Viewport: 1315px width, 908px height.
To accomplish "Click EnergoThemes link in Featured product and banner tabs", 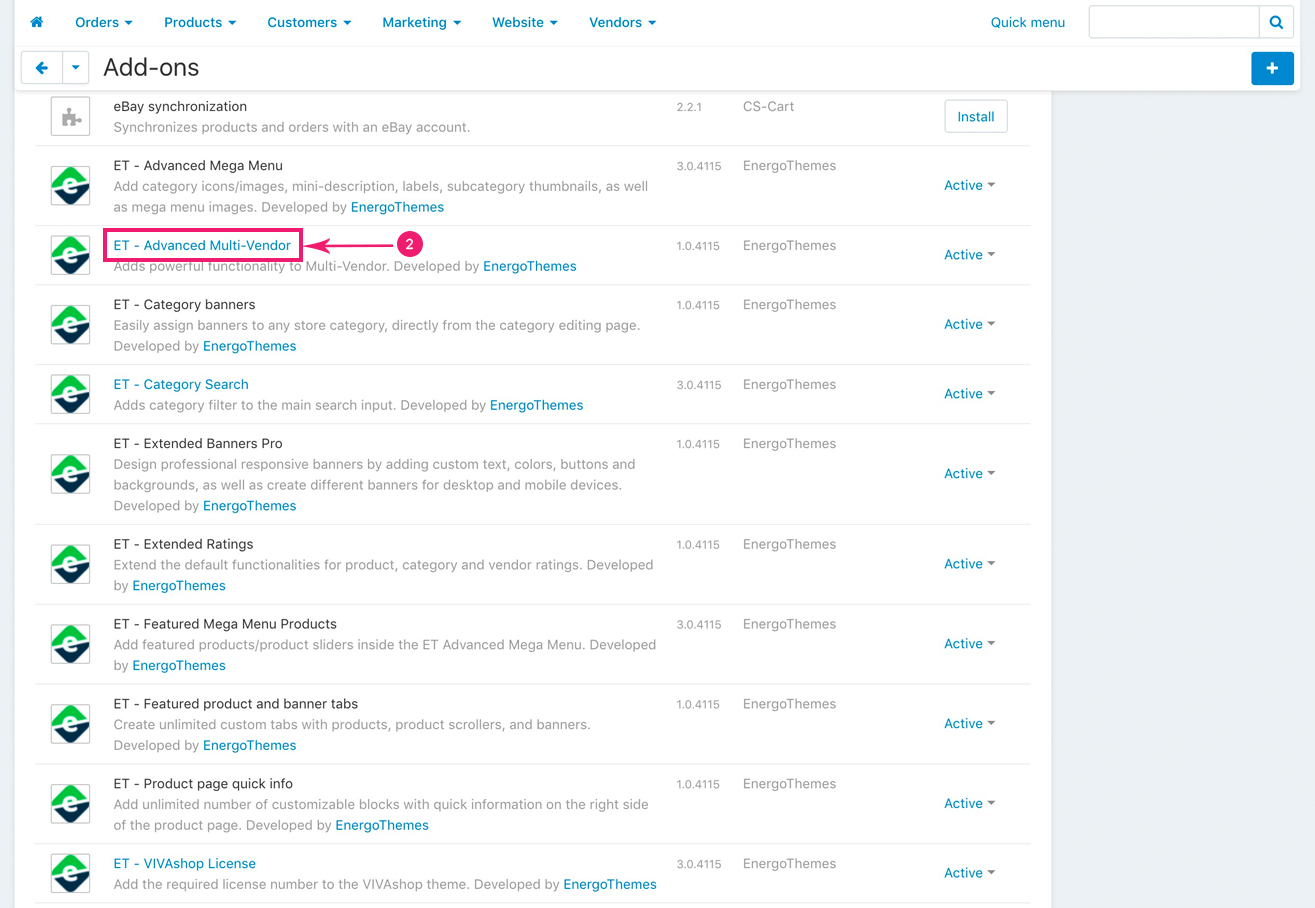I will 250,746.
